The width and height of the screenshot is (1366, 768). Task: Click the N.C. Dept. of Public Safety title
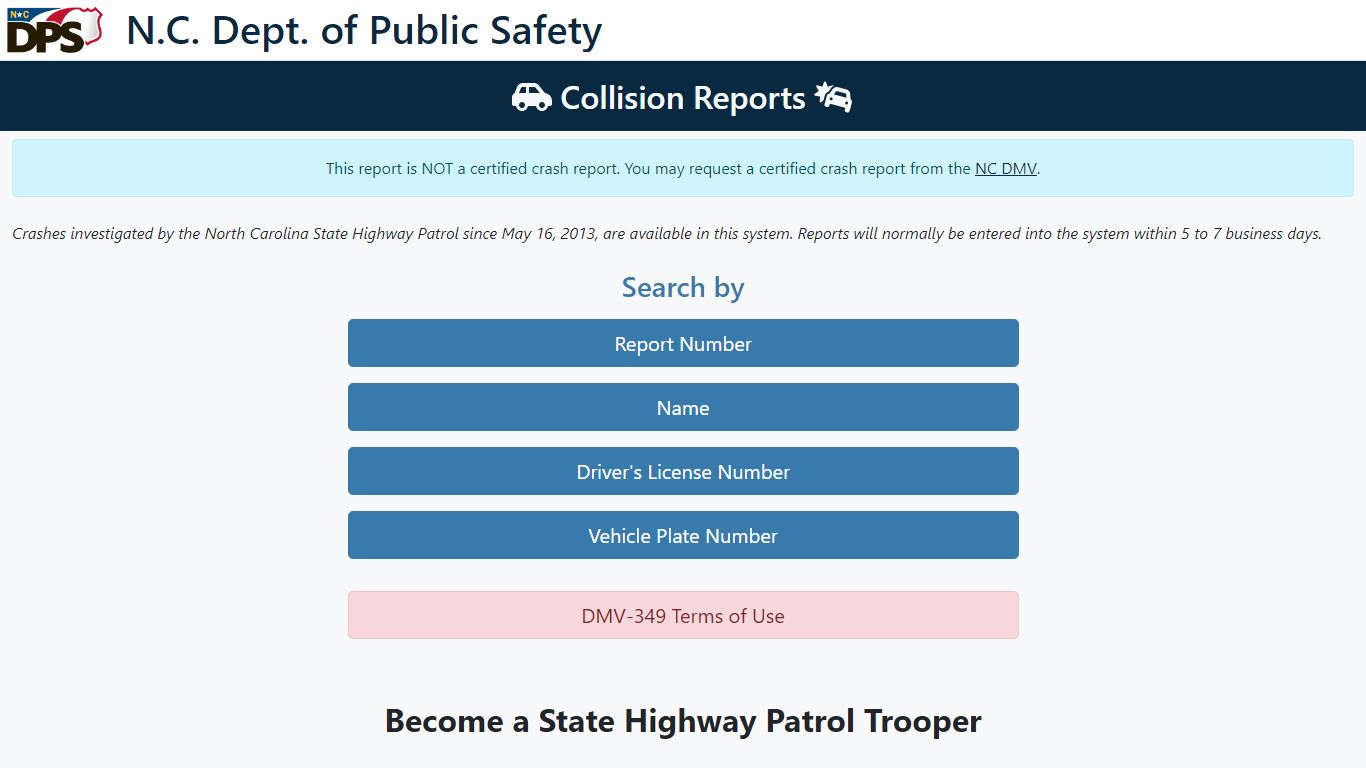364,31
